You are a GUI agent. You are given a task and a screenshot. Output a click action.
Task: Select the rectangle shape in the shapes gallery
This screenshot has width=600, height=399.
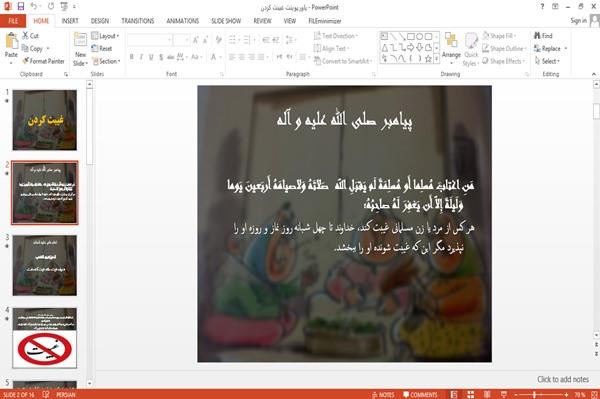point(411,37)
